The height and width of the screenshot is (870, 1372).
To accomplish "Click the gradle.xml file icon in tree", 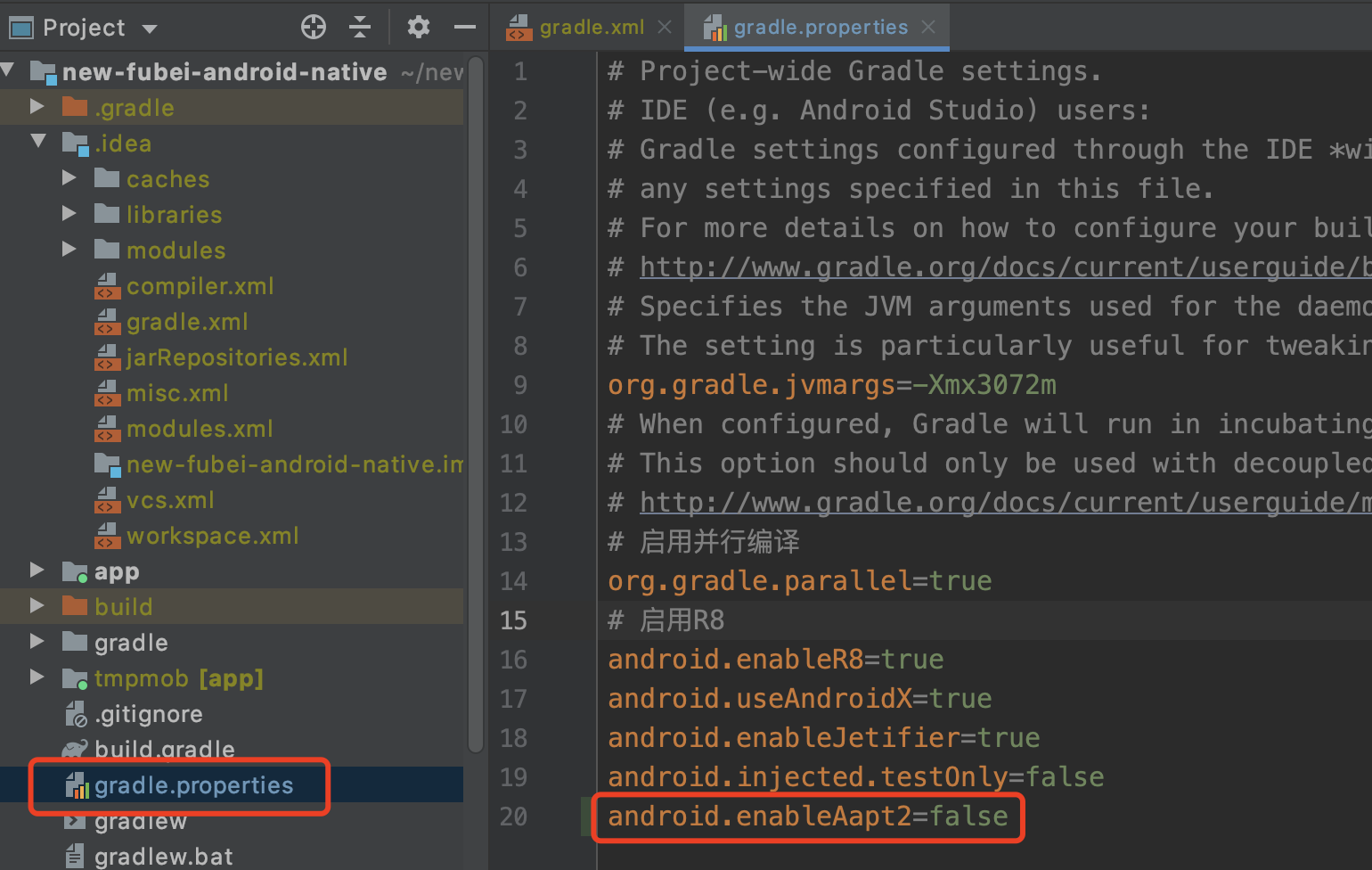I will click(107, 322).
